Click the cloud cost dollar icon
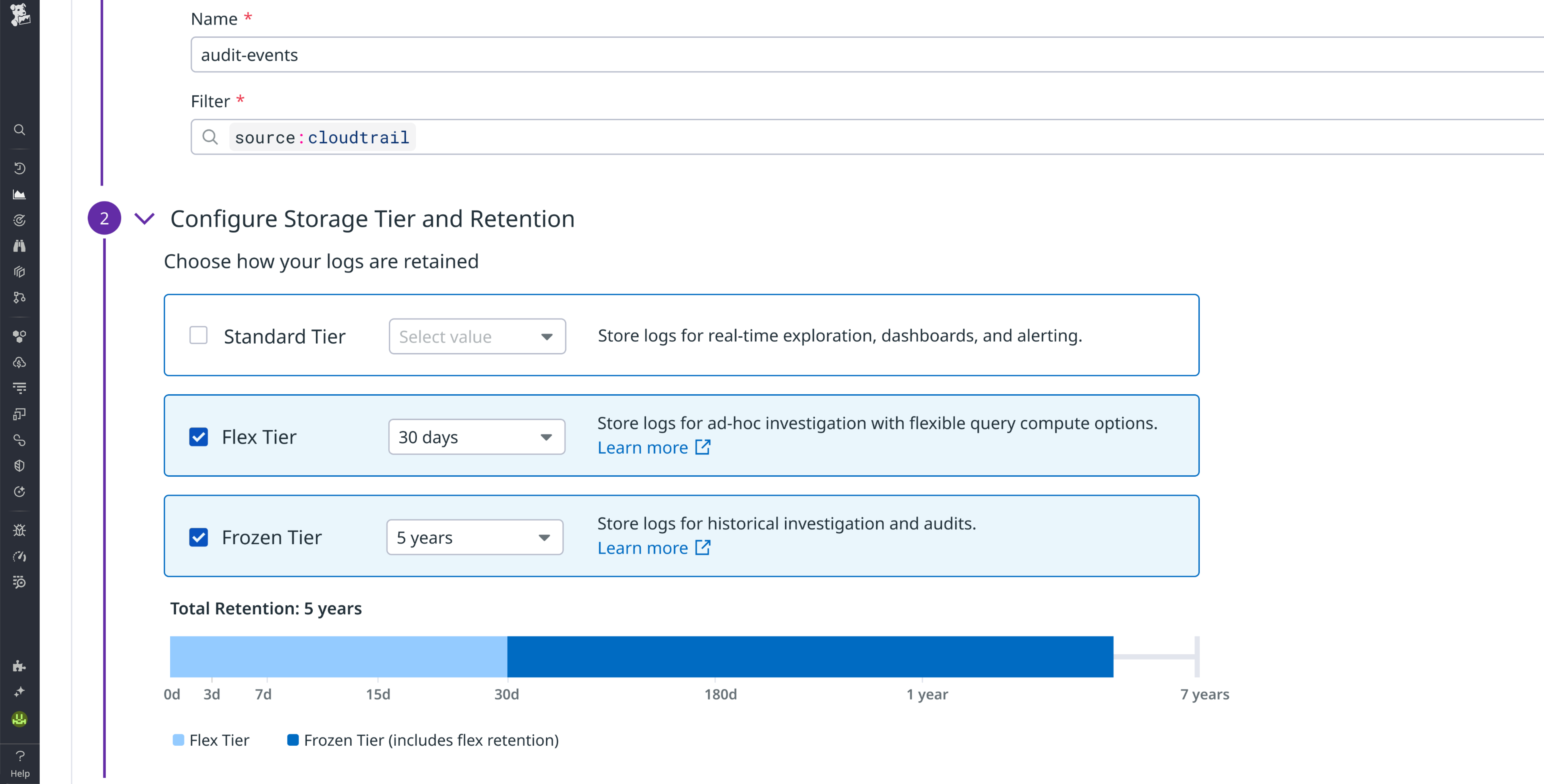 [20, 362]
